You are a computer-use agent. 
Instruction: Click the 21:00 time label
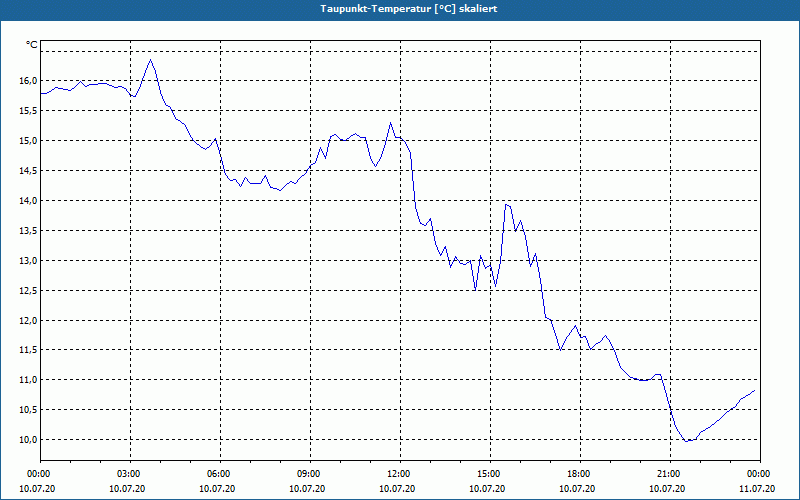coord(670,474)
